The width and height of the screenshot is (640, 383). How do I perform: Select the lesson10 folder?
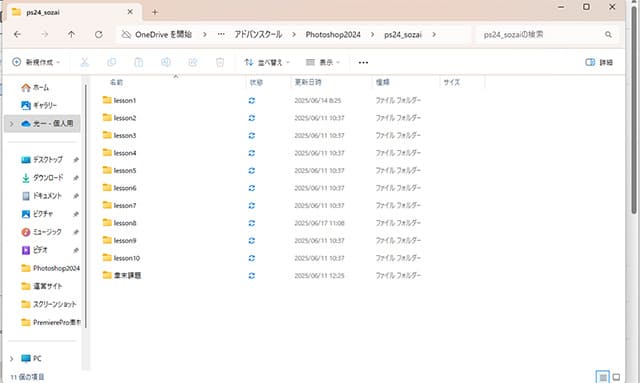[x=121, y=258]
